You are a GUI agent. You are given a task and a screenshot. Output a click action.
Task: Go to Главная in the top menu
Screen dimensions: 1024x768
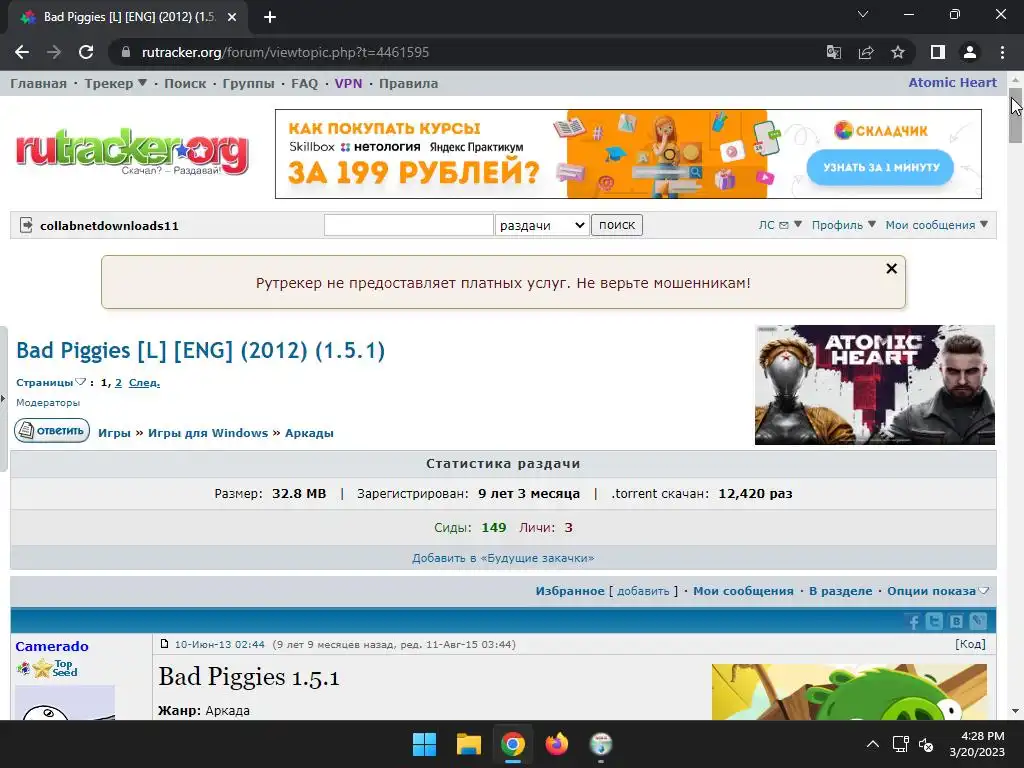39,84
